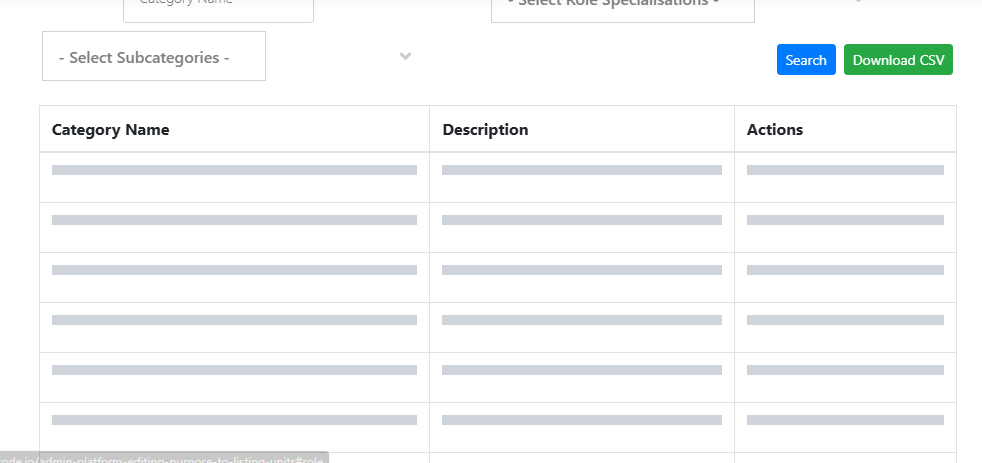Click second row's Category Name loading placeholder
This screenshot has width=982, height=463.
click(x=234, y=220)
